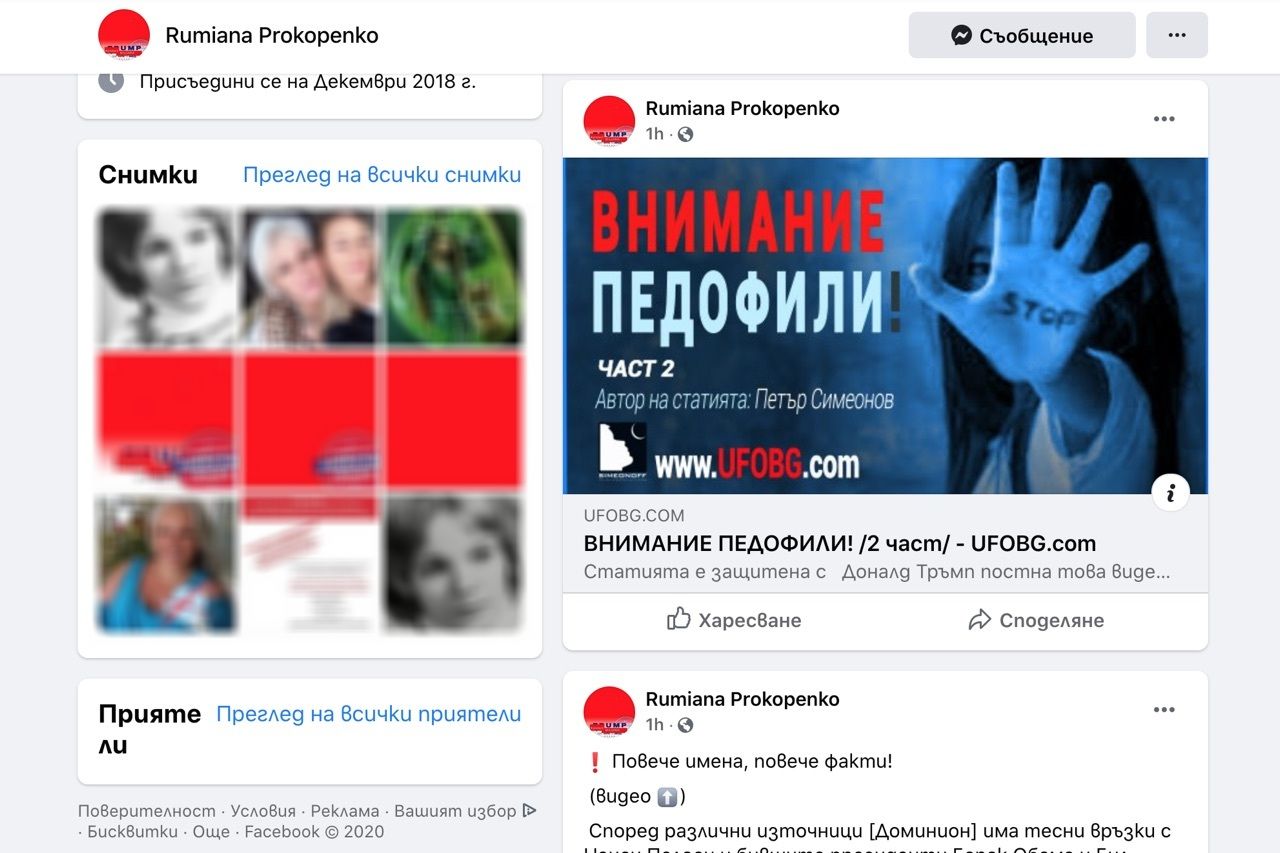
Task: Click the Още footer menu
Action: 211,832
